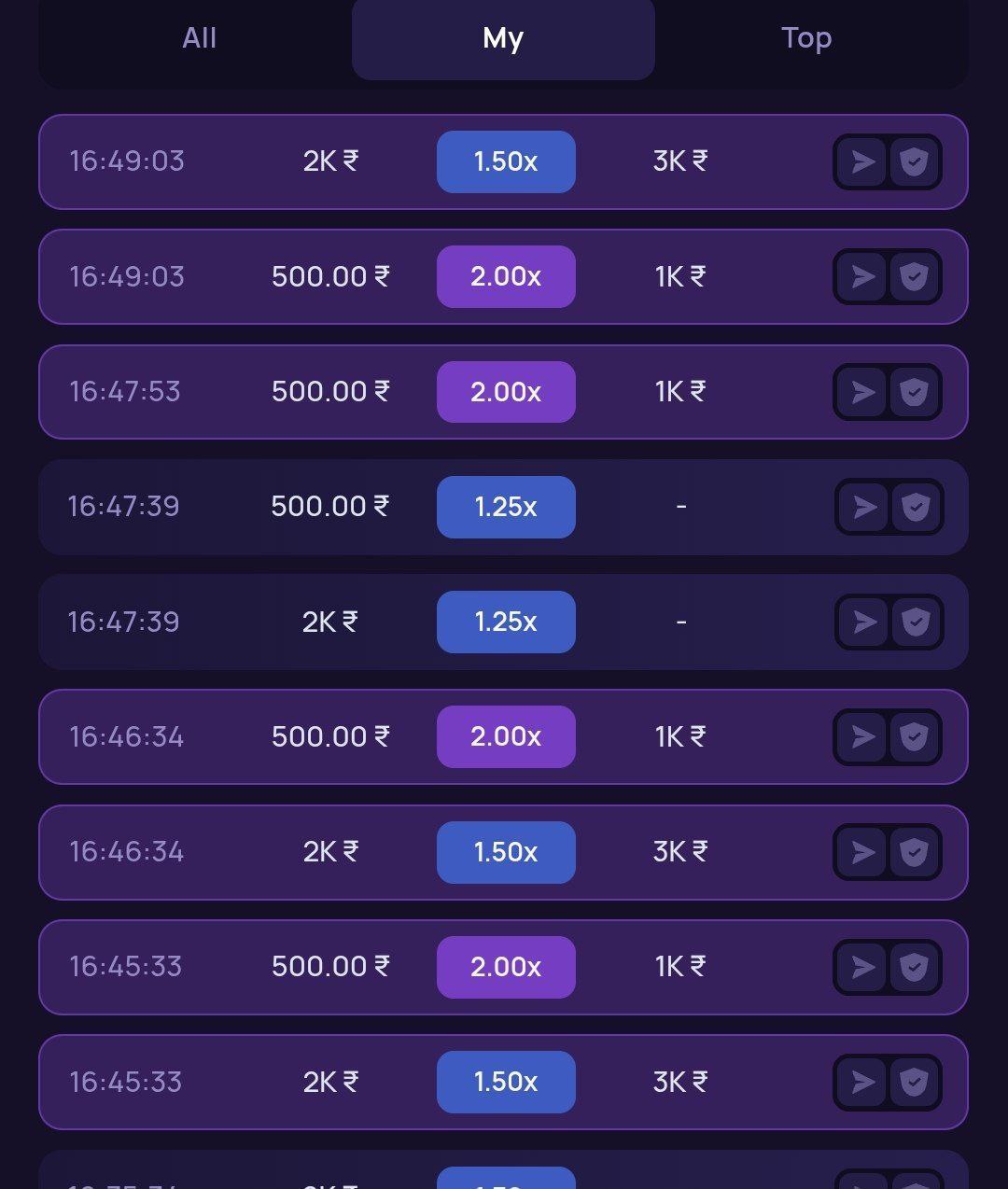The image size is (1008, 1189).
Task: Click share arrow on 16:47:53 bet
Action: click(863, 392)
